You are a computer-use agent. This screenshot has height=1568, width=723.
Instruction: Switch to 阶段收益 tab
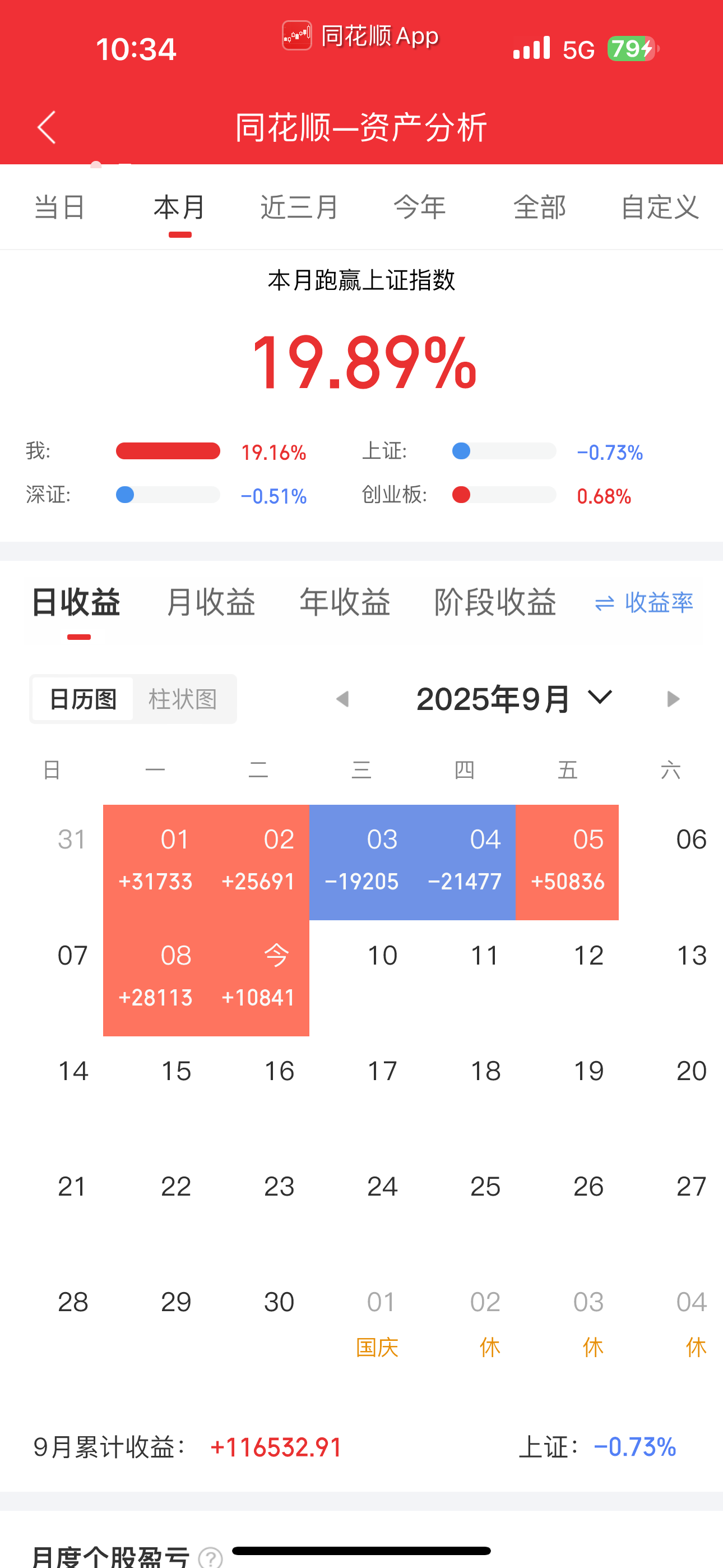(495, 603)
